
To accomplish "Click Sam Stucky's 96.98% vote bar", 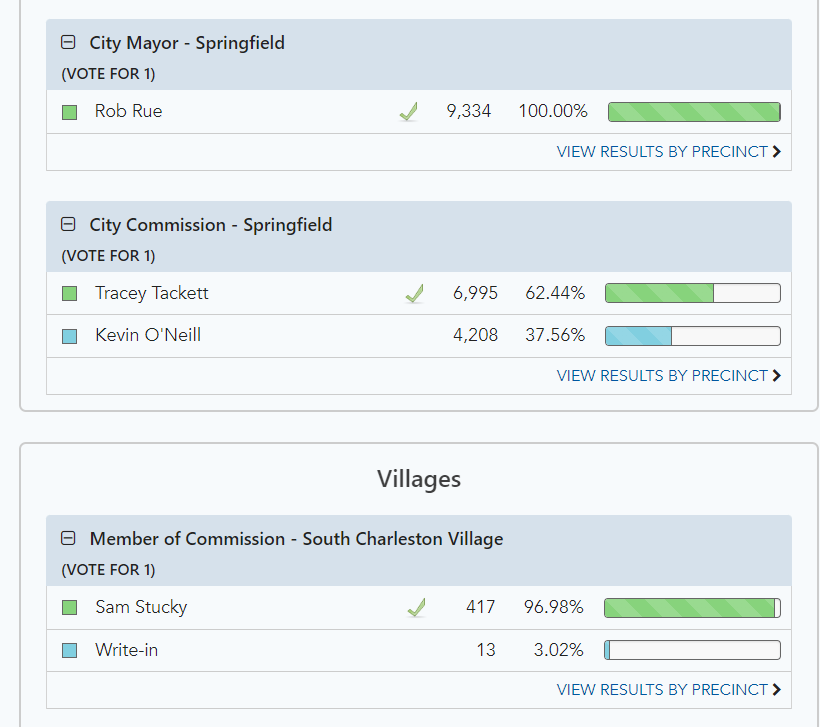I will tap(692, 608).
